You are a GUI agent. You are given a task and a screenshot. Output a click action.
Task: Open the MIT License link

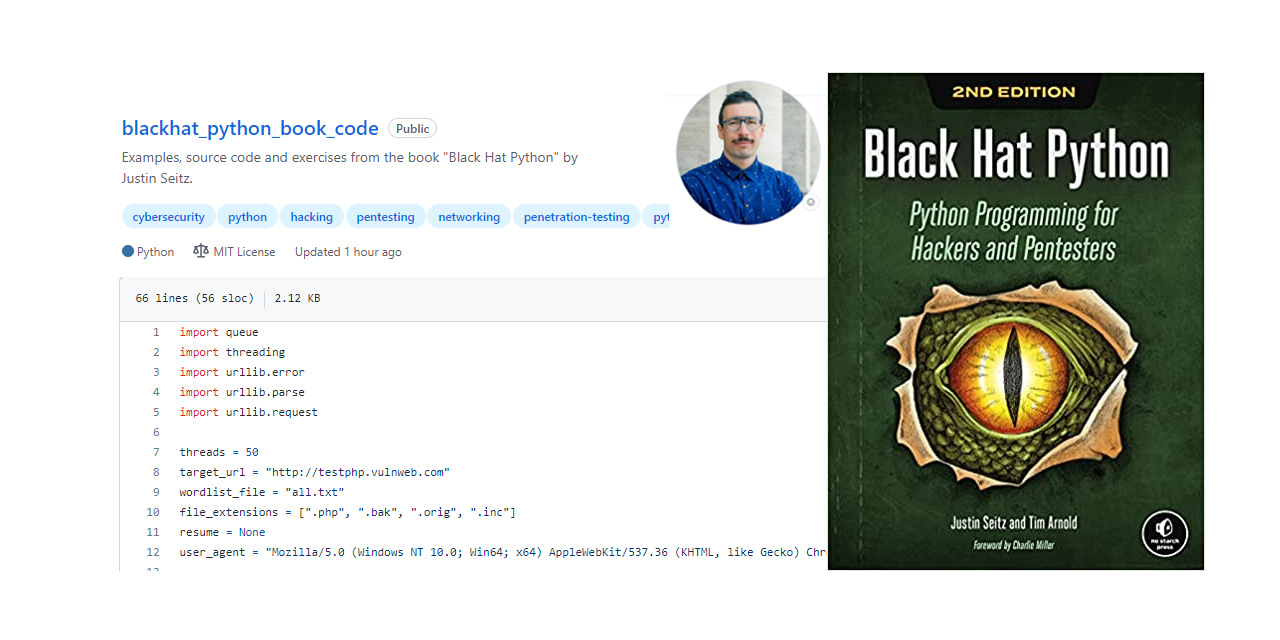pyautogui.click(x=244, y=252)
